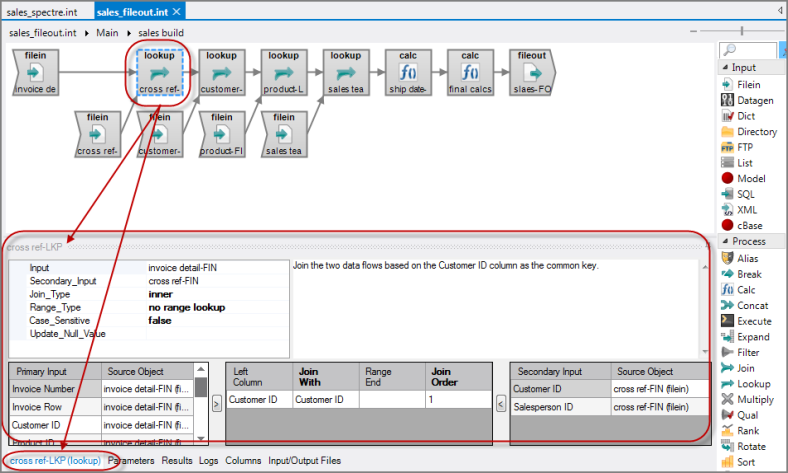Collapse the Input palette section

pyautogui.click(x=725, y=67)
